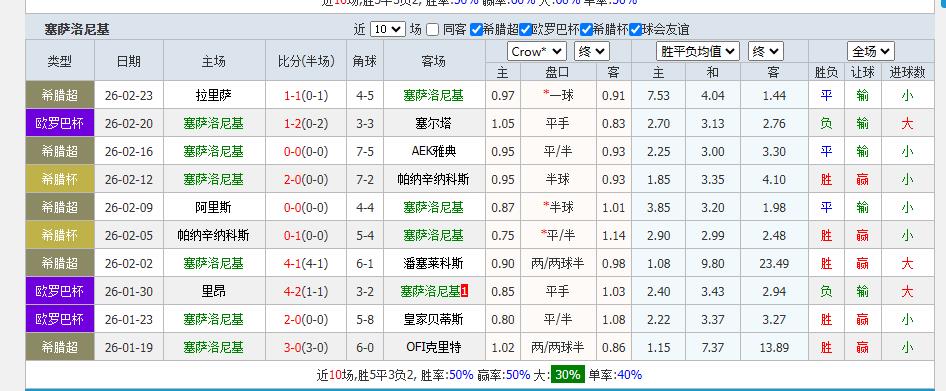Select the 欧罗巴杯 label on 26-01-30 row
Viewport: 946px width, 391px height.
click(x=60, y=291)
